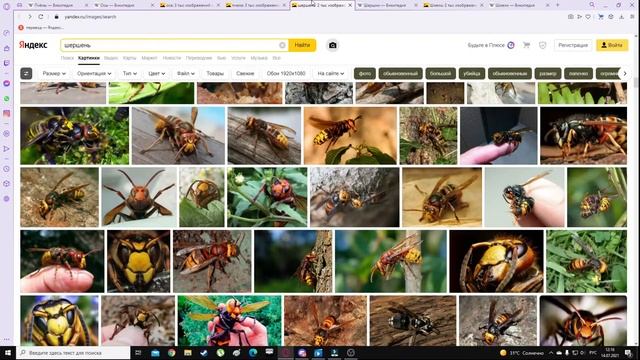
Task: Open the search-by-image camera icon
Action: pyautogui.click(x=333, y=45)
